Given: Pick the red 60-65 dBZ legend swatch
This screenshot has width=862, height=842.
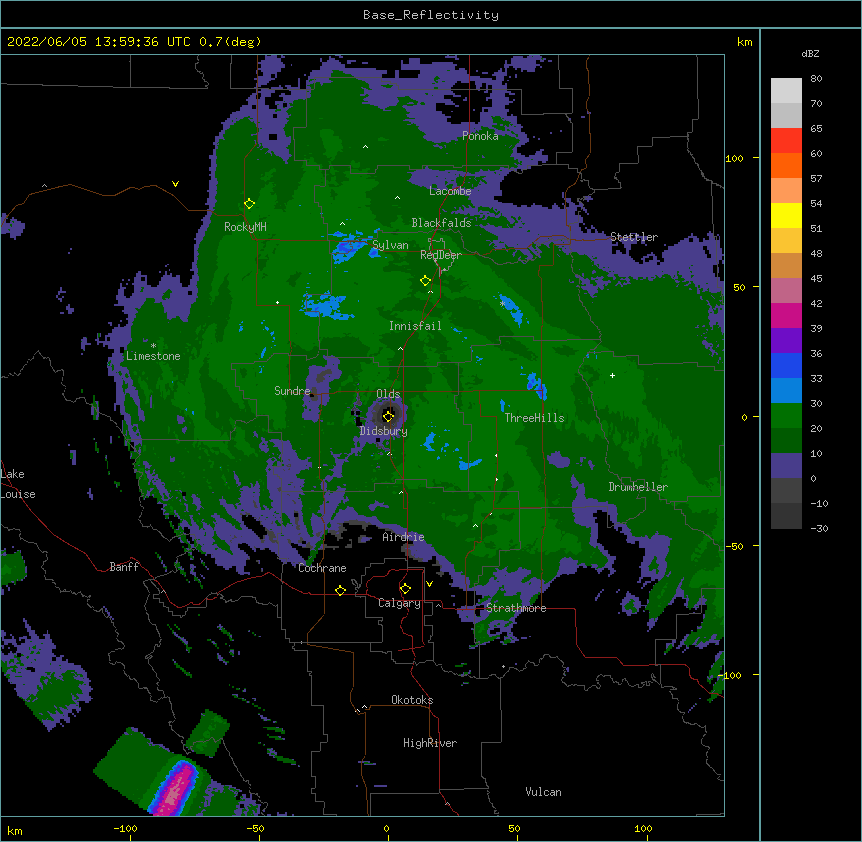Looking at the screenshot, I should tap(786, 141).
